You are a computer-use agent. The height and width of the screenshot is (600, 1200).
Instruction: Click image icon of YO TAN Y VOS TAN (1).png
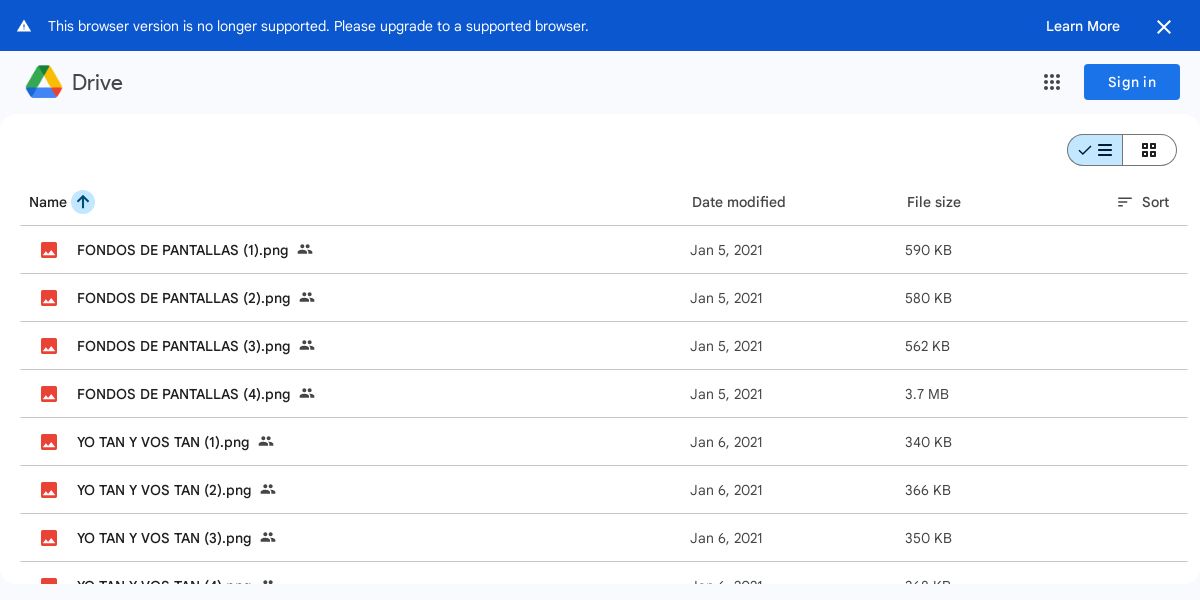coord(49,442)
